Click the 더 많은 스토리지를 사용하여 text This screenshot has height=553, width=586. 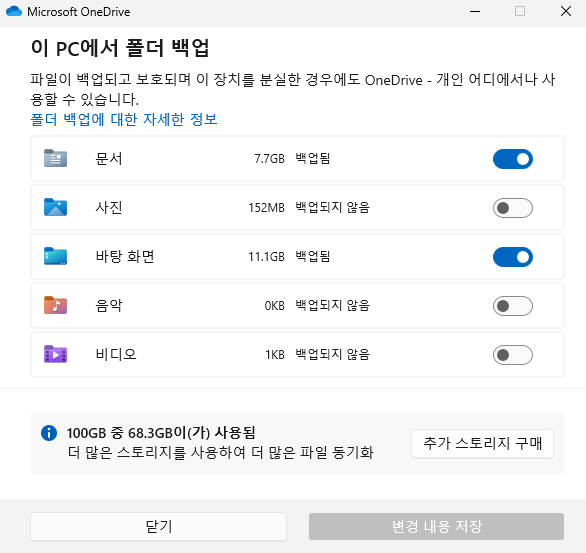(157, 452)
